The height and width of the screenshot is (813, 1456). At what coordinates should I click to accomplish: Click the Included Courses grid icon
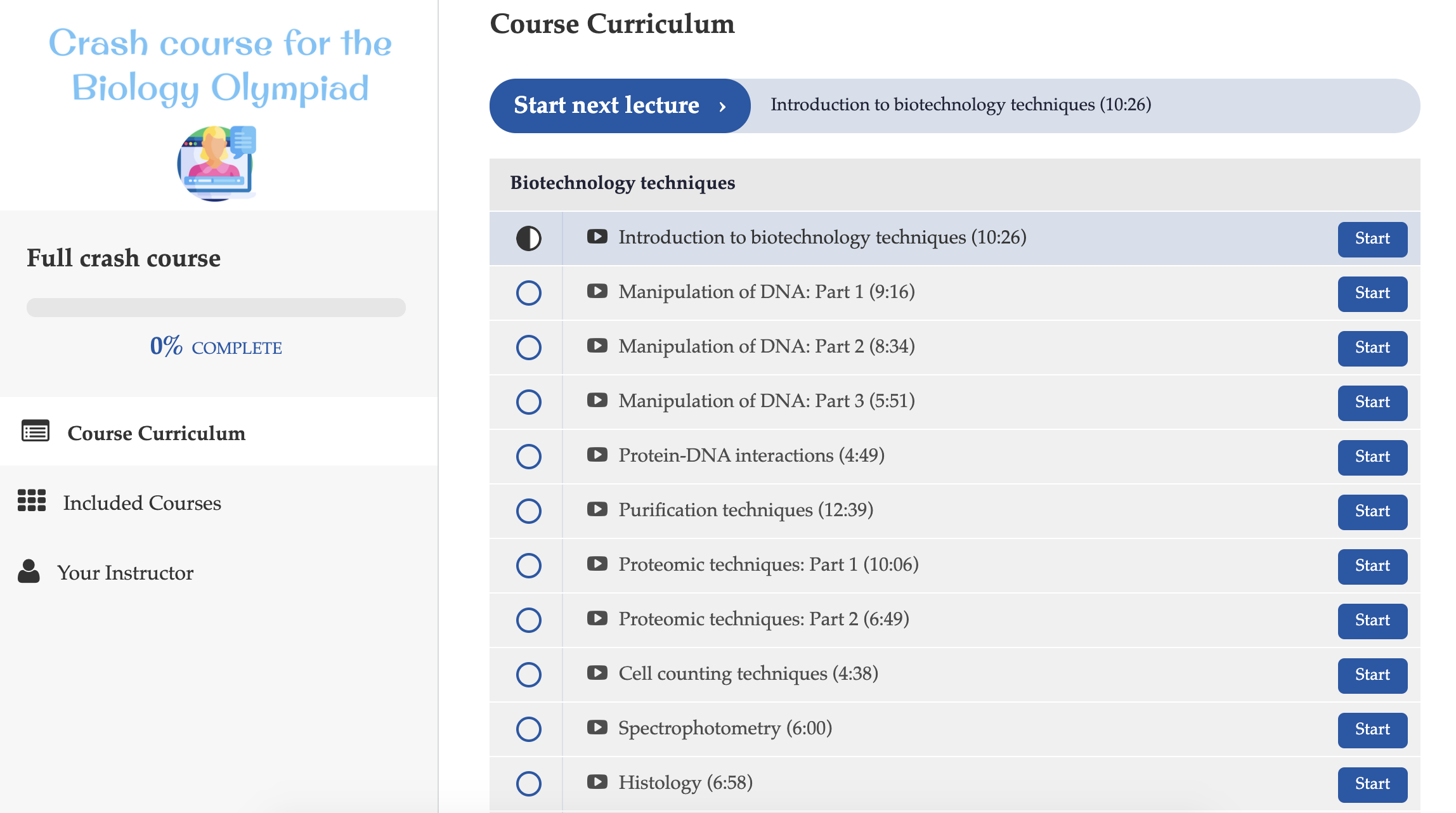point(32,500)
